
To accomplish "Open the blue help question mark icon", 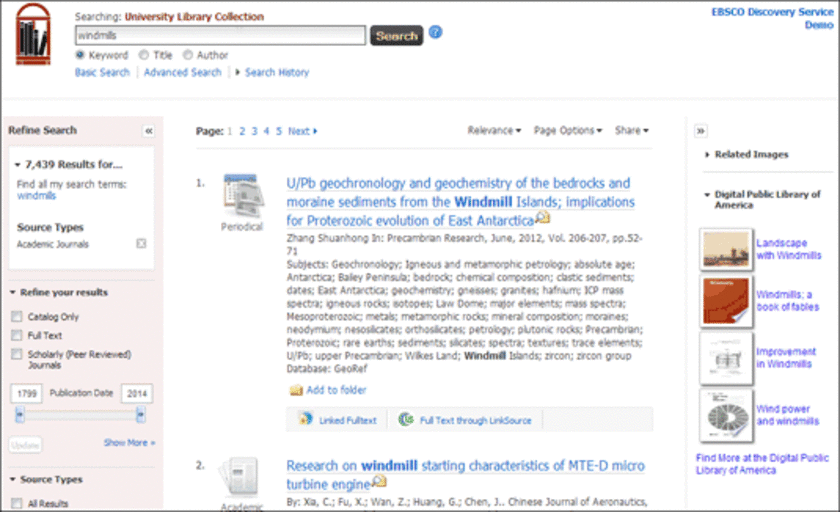I will point(436,32).
